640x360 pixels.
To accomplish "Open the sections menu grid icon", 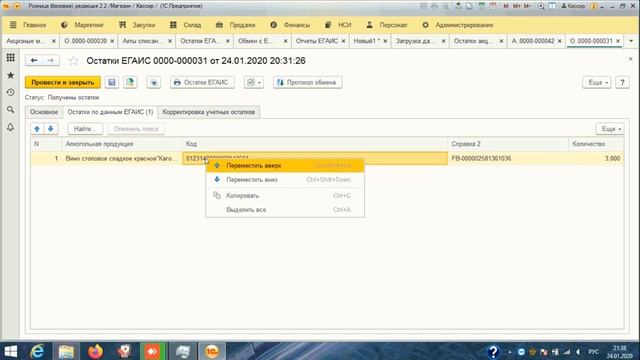I will click(x=11, y=58).
